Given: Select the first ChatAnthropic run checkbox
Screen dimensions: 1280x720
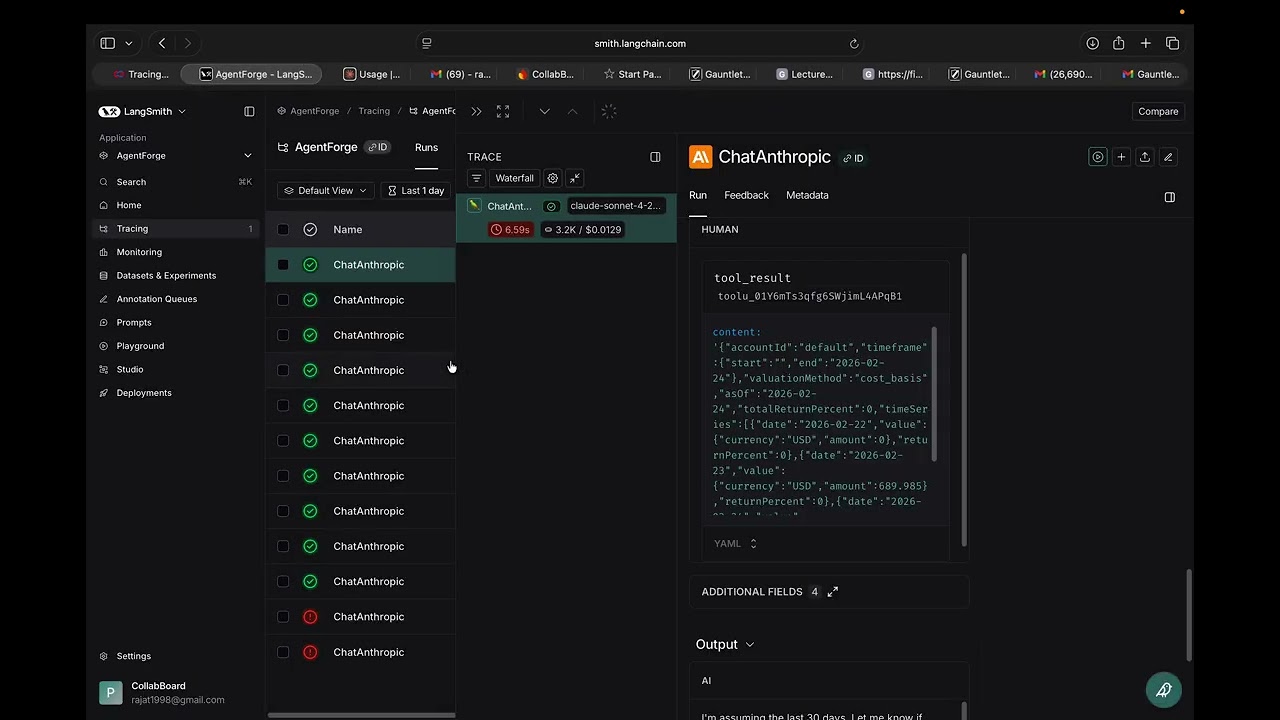Looking at the screenshot, I should (x=283, y=265).
